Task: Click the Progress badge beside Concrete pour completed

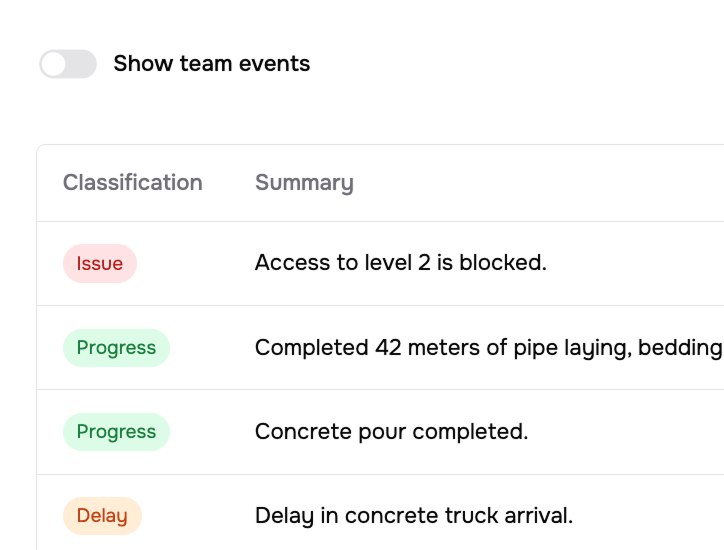Action: pyautogui.click(x=116, y=432)
